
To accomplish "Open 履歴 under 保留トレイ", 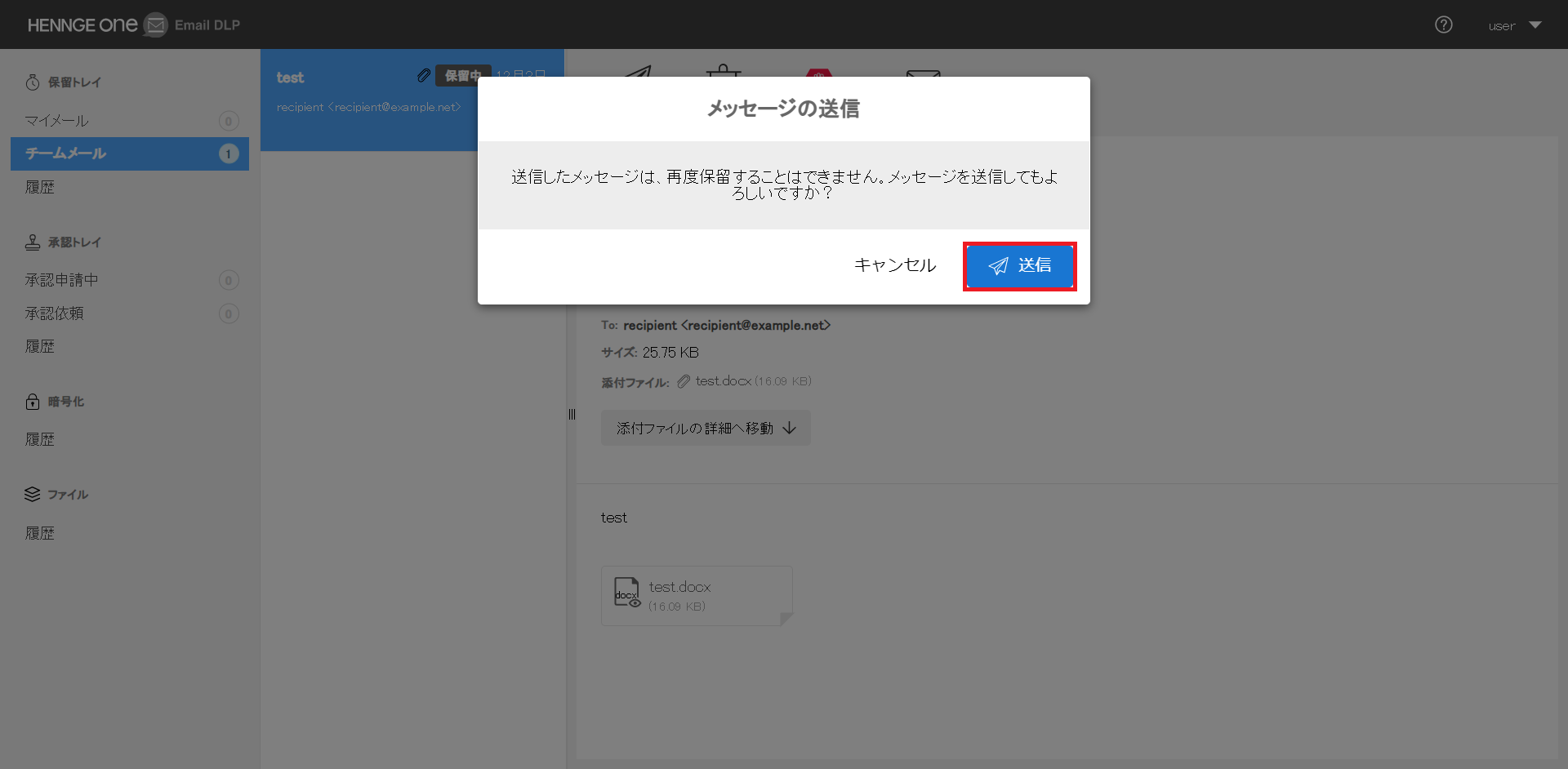I will point(40,187).
